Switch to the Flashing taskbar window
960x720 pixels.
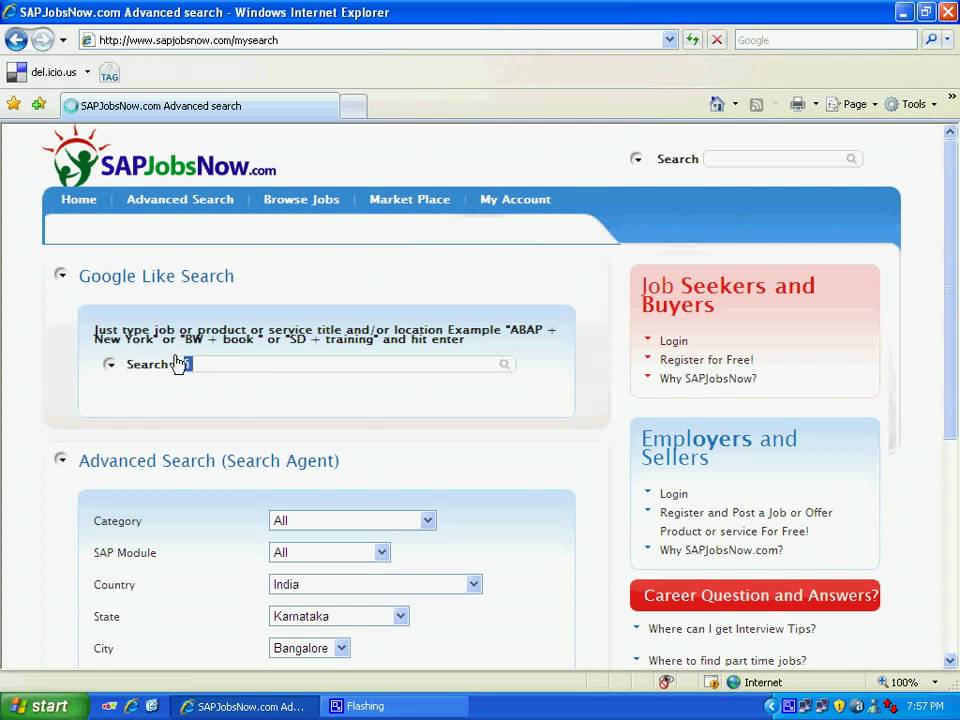click(395, 707)
